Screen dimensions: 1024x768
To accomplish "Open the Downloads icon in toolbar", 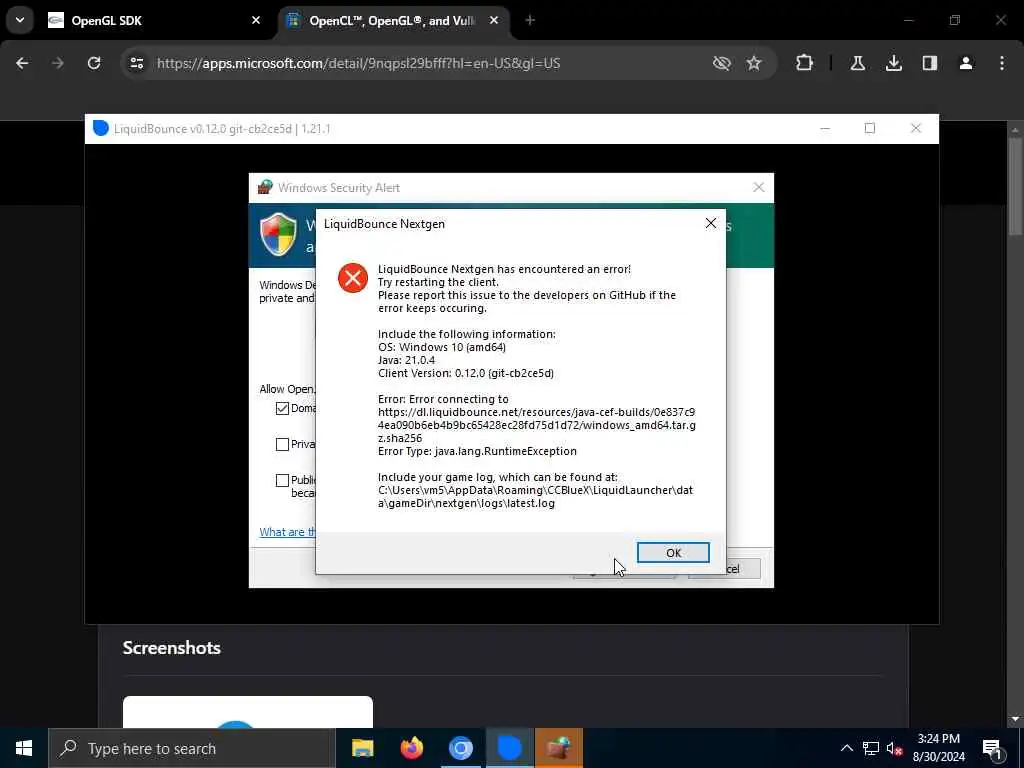I will click(x=893, y=63).
